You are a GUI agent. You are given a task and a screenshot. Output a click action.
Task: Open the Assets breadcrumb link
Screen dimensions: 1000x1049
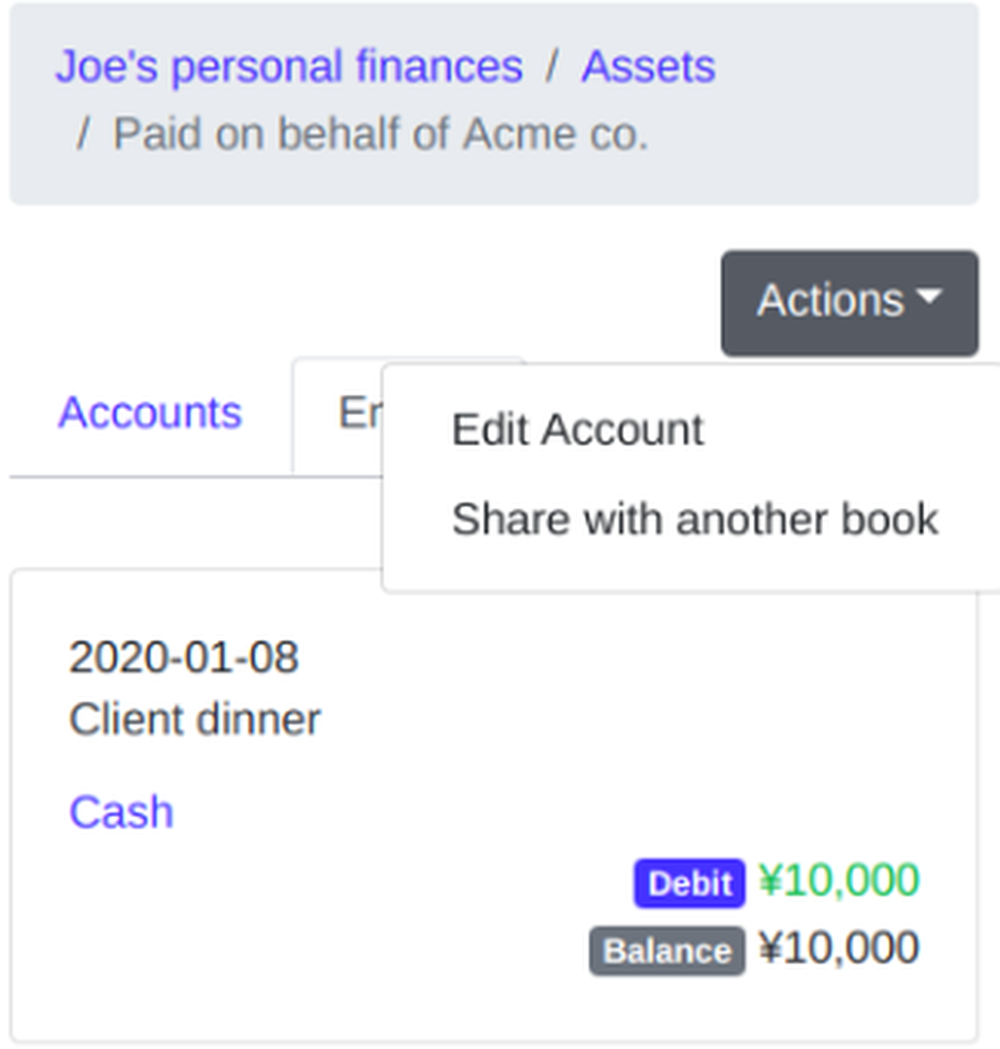(x=648, y=66)
